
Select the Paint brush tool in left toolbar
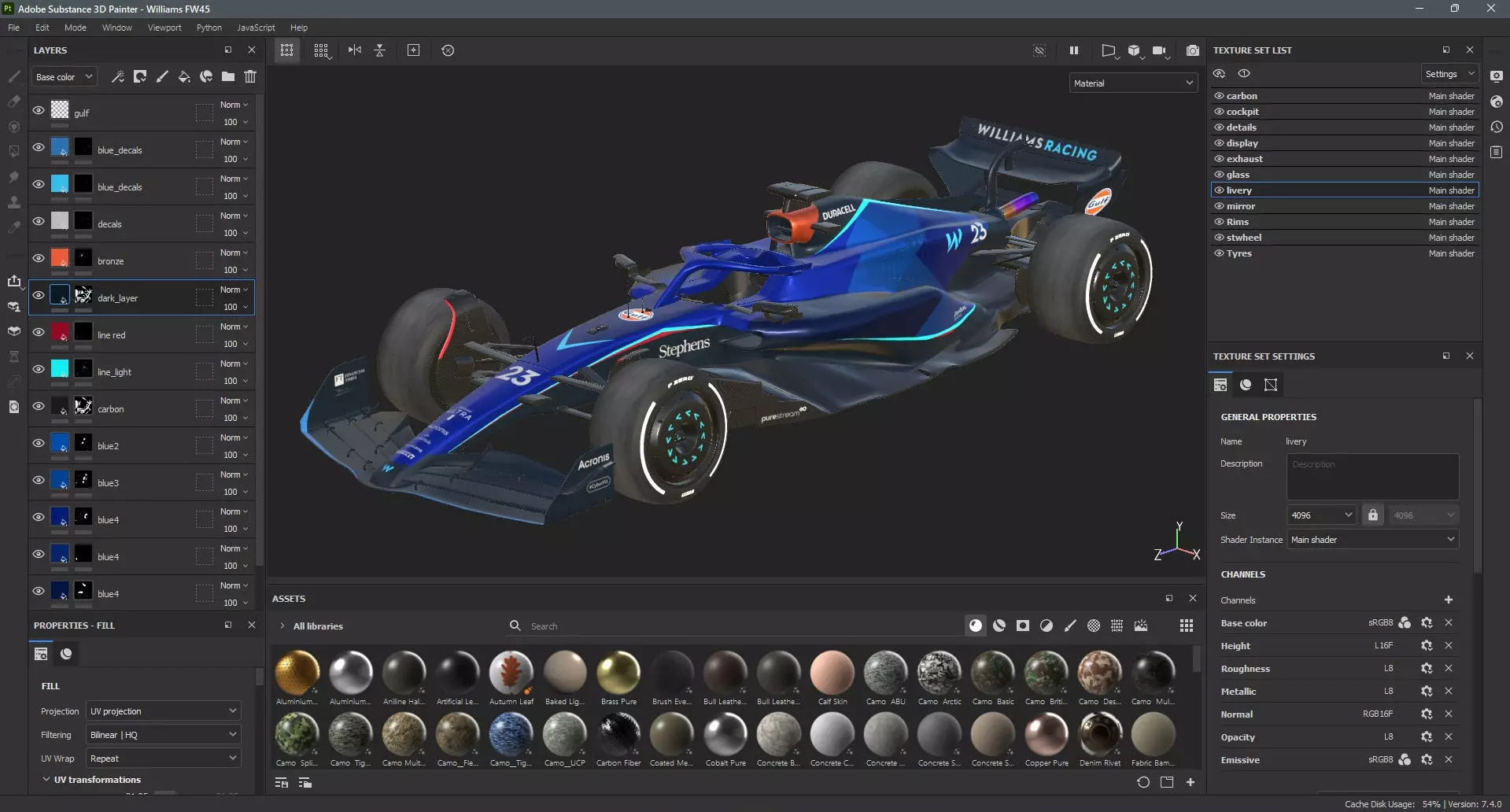click(x=13, y=76)
